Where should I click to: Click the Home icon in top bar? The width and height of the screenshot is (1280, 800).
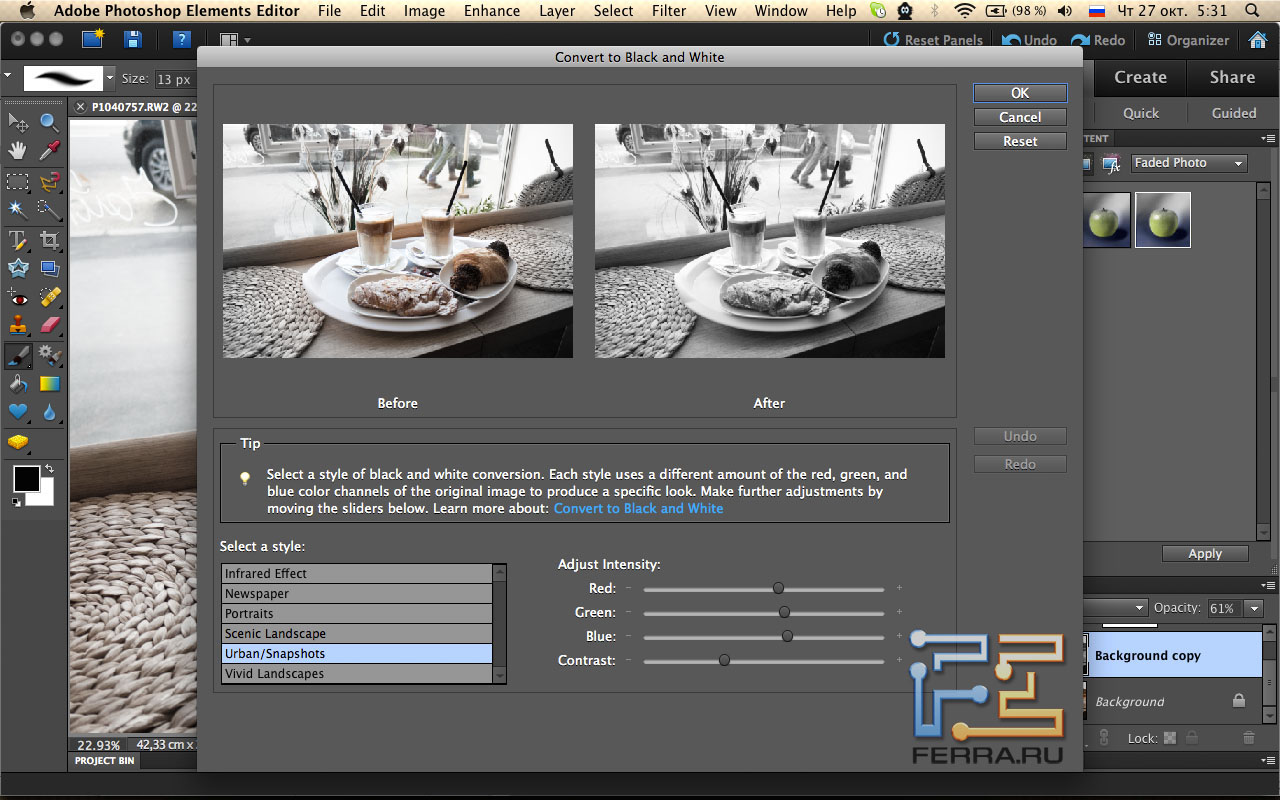pos(1259,40)
